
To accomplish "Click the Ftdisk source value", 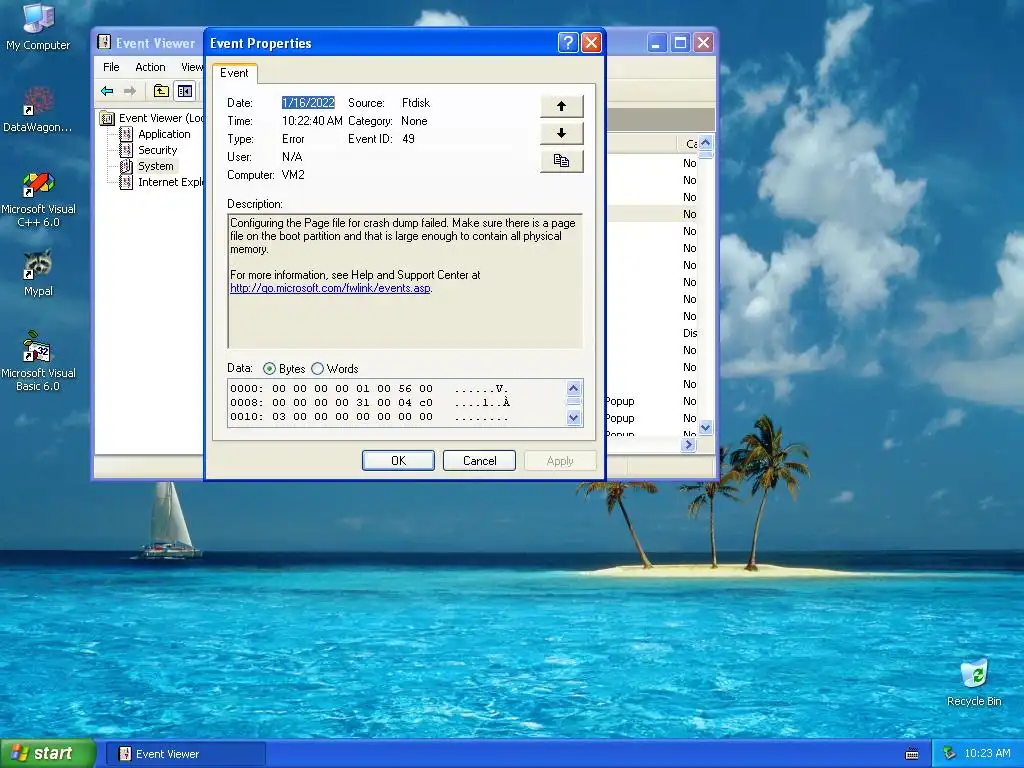I will [416, 103].
